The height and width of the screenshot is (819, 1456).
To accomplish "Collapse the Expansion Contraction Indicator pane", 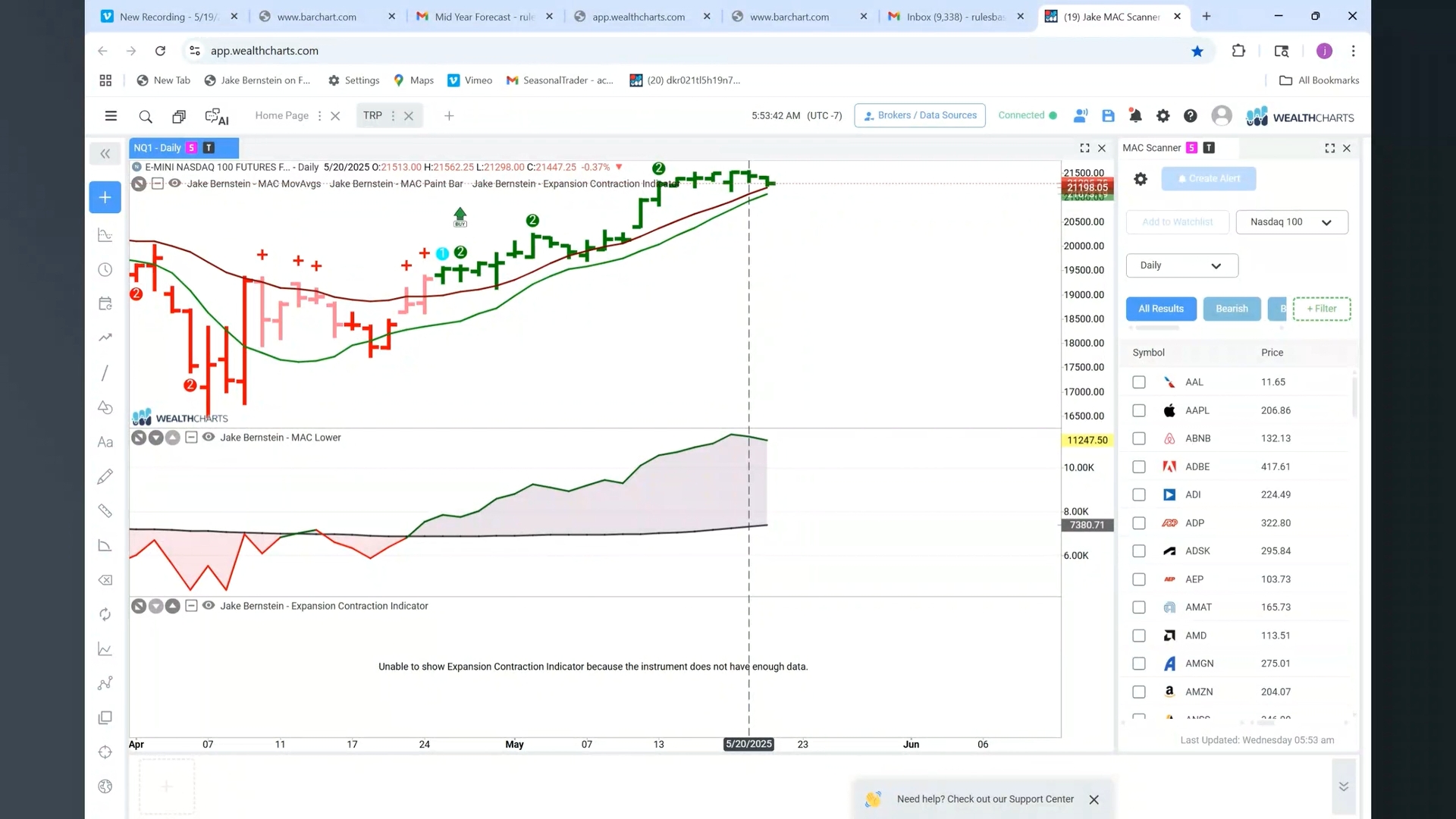I will point(191,606).
